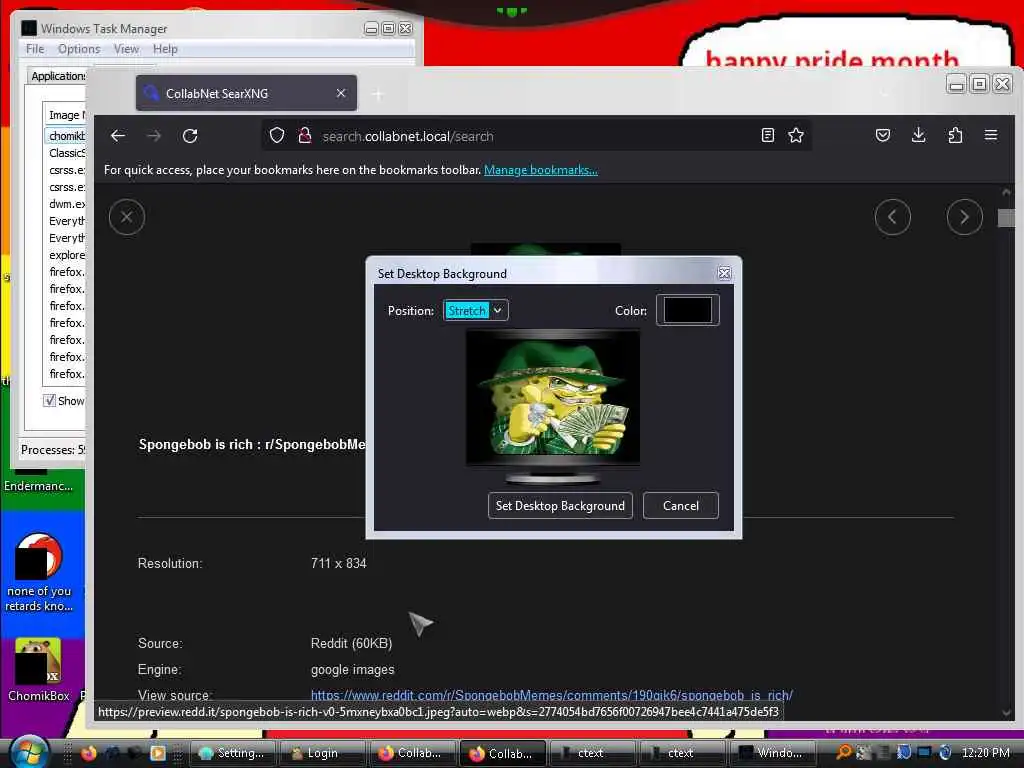The width and height of the screenshot is (1024, 768).
Task: Open Firefox hamburger application menu
Action: click(991, 135)
